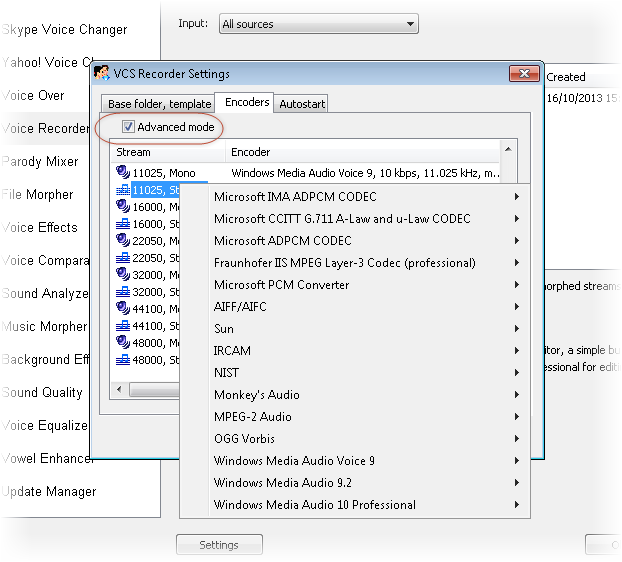This screenshot has height=562, width=622.
Task: Click the Stream column header
Action: 168,152
